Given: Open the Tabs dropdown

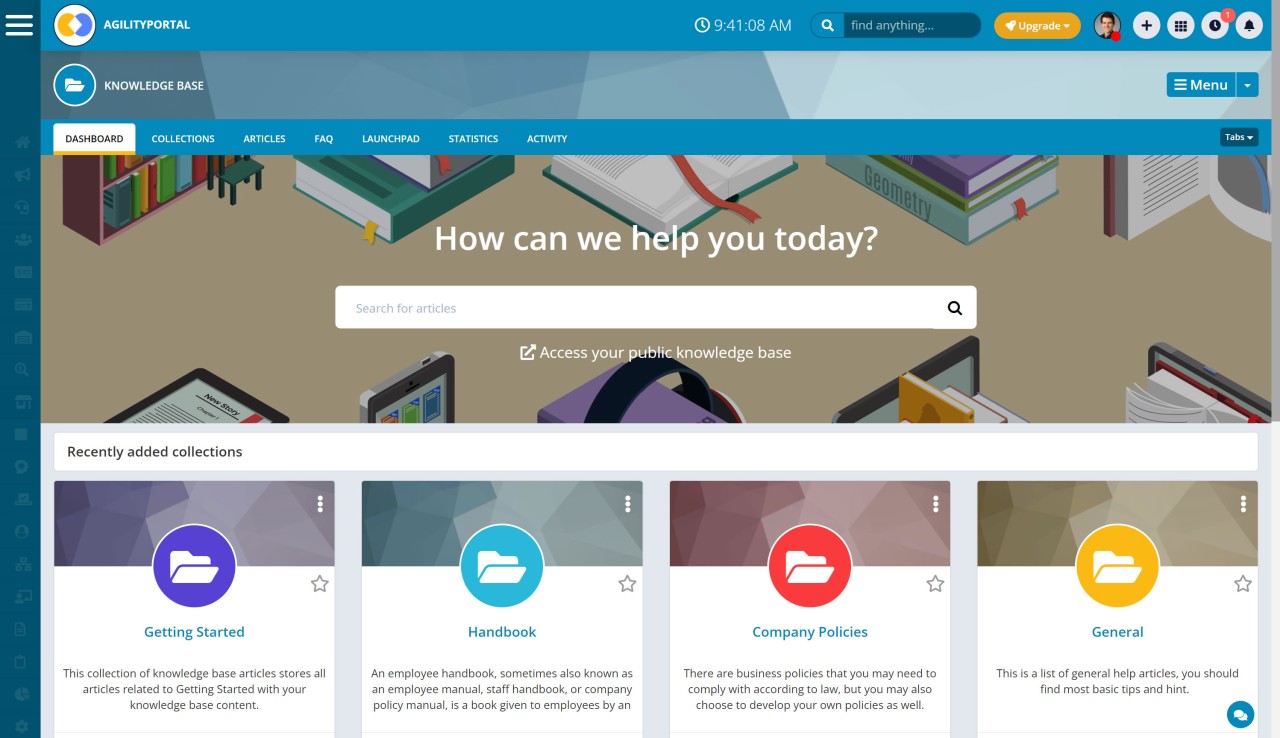Looking at the screenshot, I should [x=1239, y=137].
